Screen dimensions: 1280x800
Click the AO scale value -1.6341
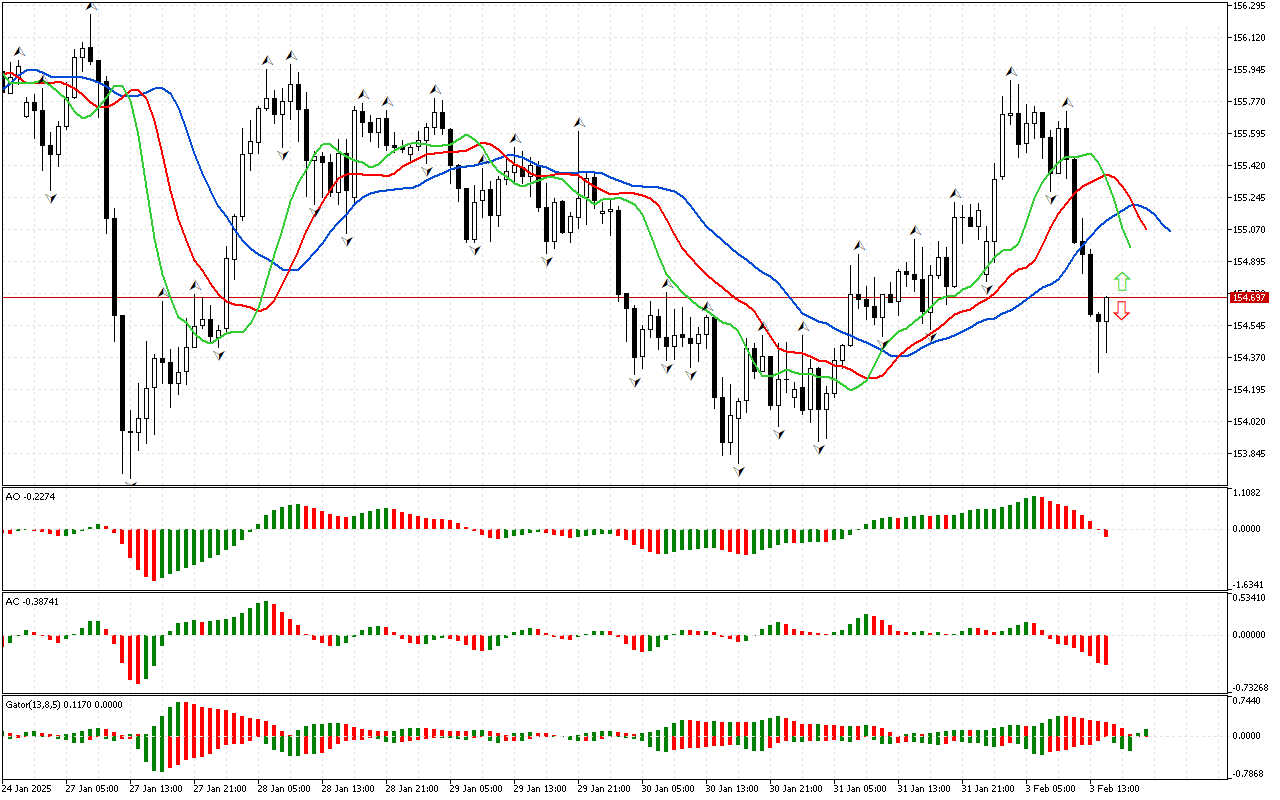[x=1246, y=585]
